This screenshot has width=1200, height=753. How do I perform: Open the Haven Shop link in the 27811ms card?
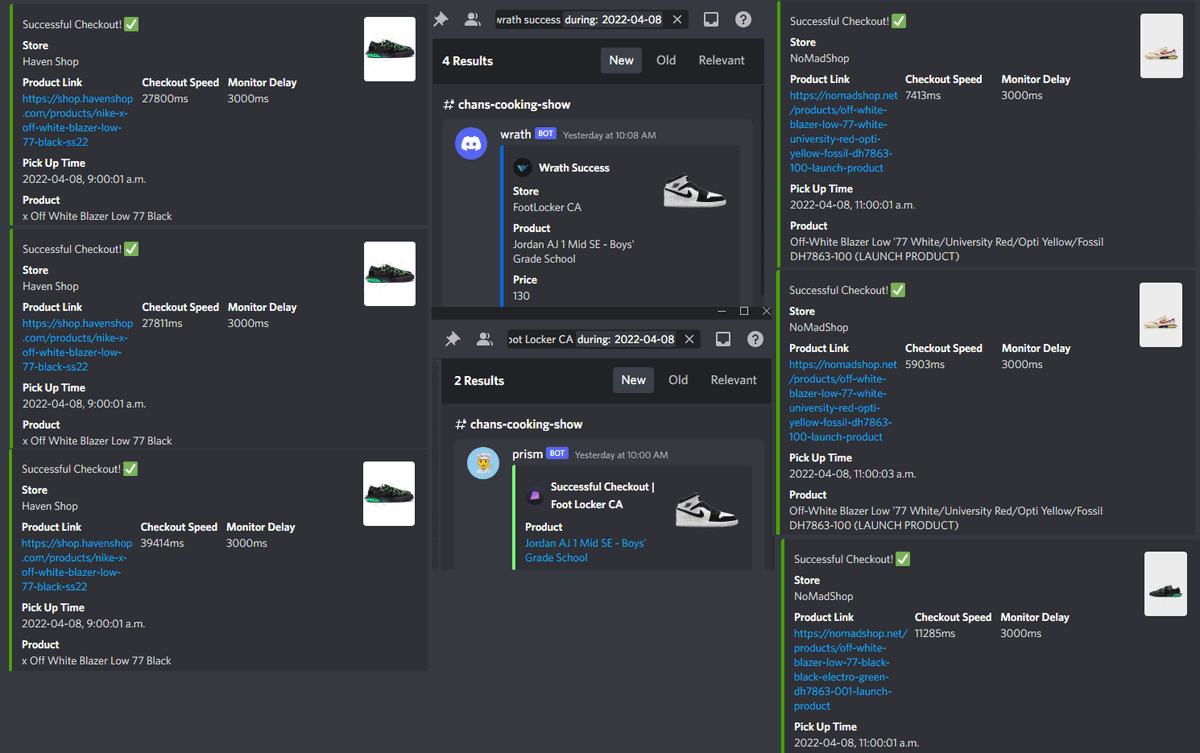pos(77,345)
